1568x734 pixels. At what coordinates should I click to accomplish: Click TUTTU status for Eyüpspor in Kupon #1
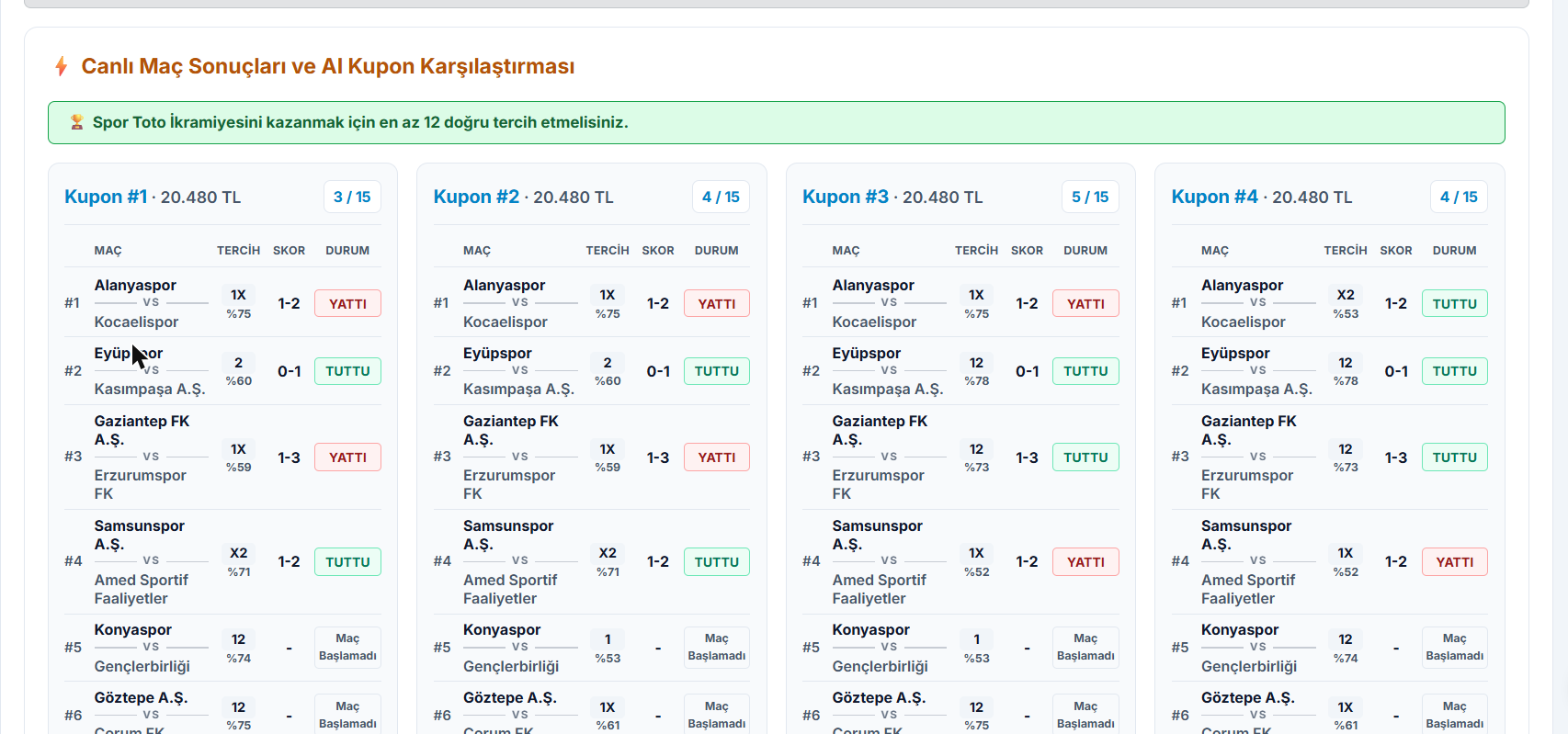tap(348, 371)
